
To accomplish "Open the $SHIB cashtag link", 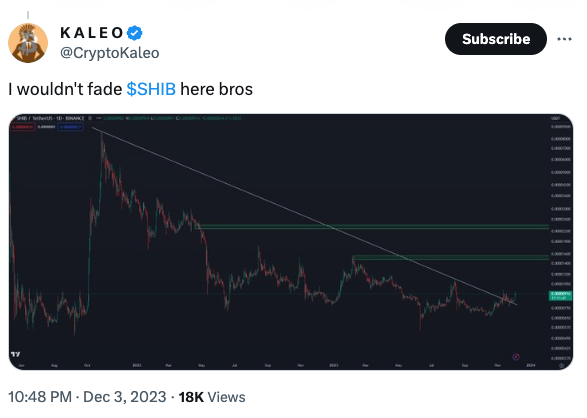I will click(151, 89).
